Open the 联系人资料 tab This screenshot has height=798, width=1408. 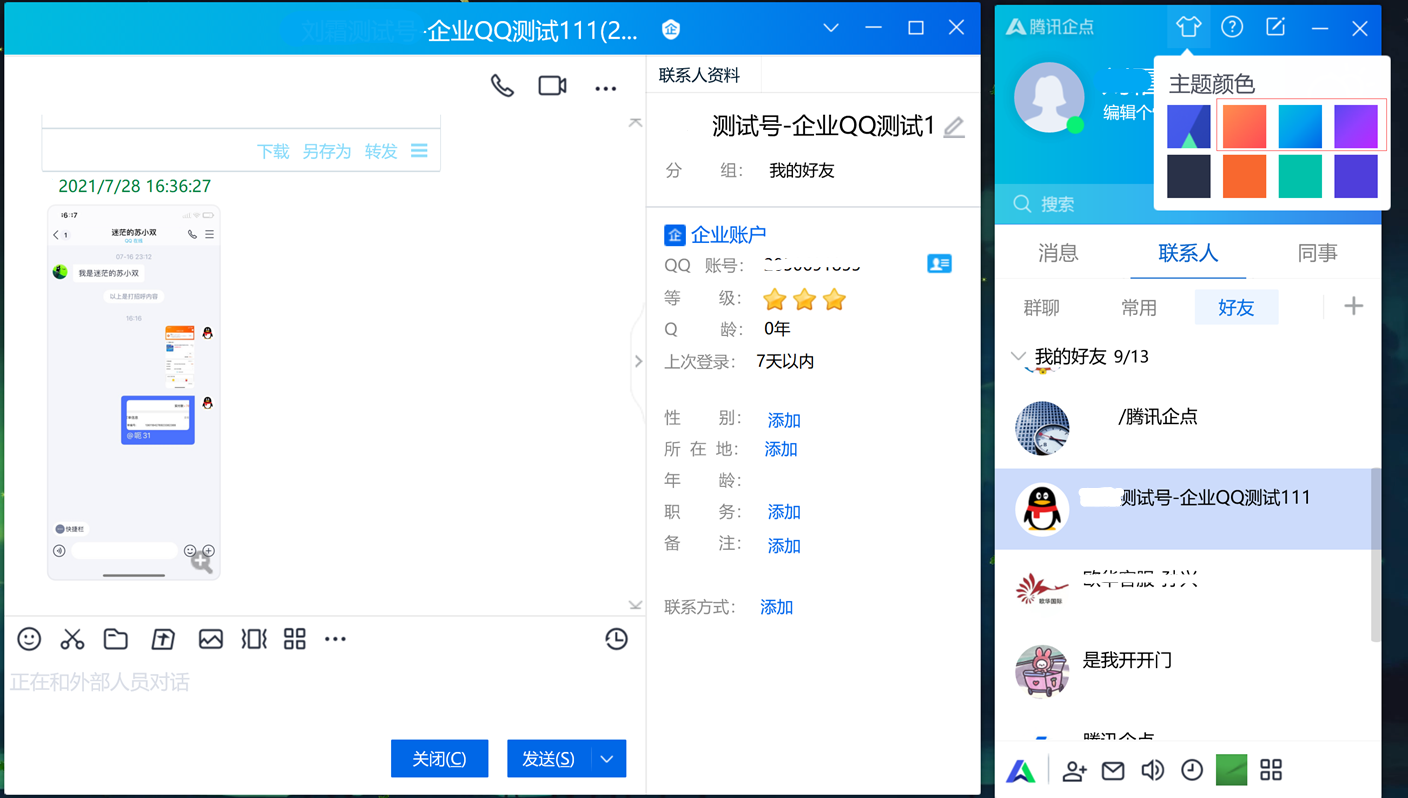(x=699, y=75)
